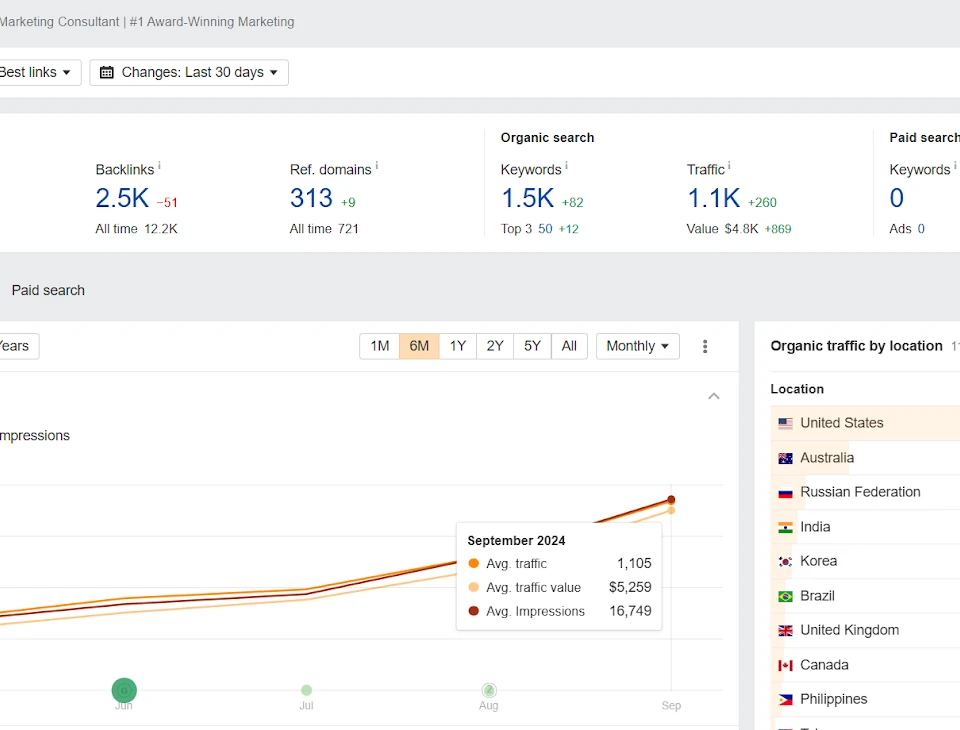Click the organic Keywords info icon
Image resolution: width=960 pixels, height=730 pixels.
[x=566, y=165]
